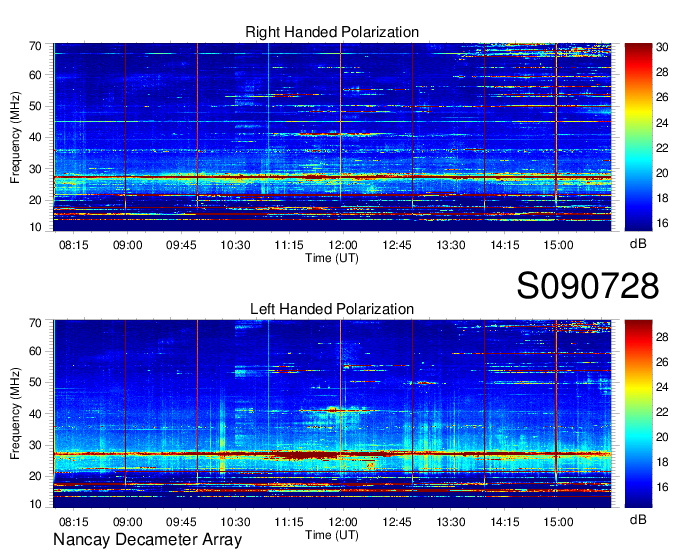680x552 pixels.
Task: Click the 30 MHz tick on bottom plot
Action: 35,445
